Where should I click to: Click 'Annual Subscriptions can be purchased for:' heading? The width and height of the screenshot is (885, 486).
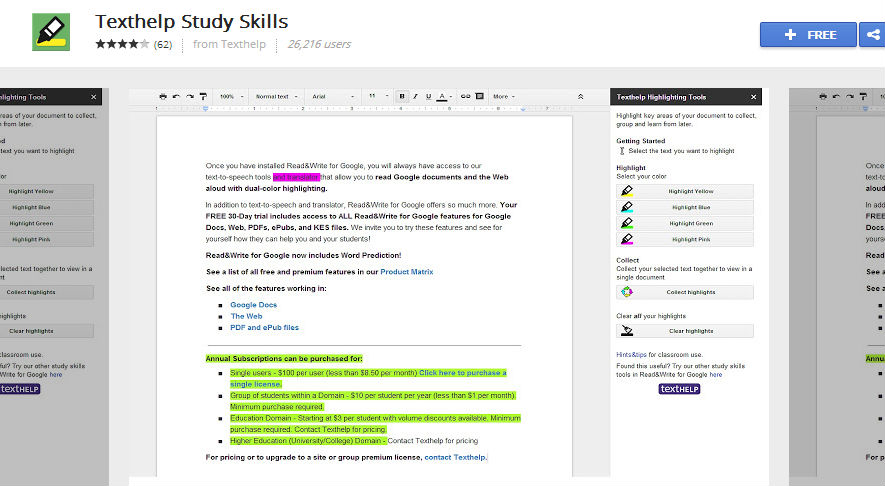tap(284, 358)
